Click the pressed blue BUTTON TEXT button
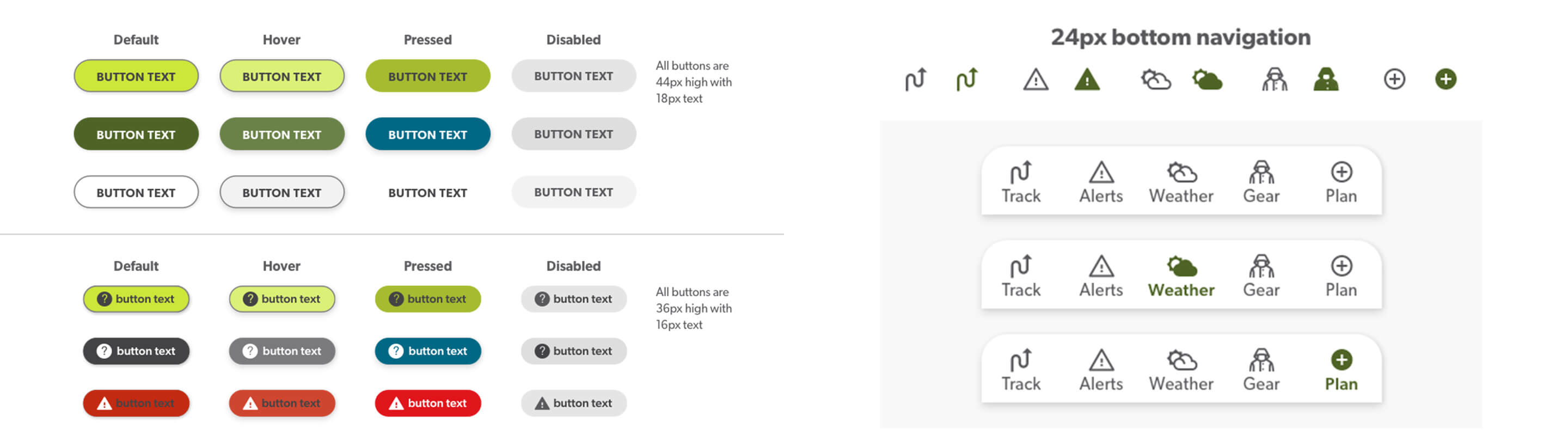Image resolution: width=1568 pixels, height=441 pixels. pyautogui.click(x=427, y=134)
